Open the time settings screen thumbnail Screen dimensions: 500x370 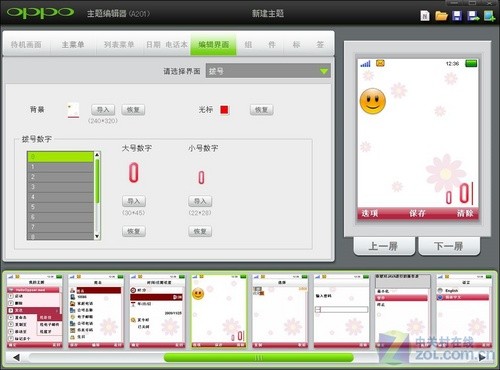[x=157, y=311]
